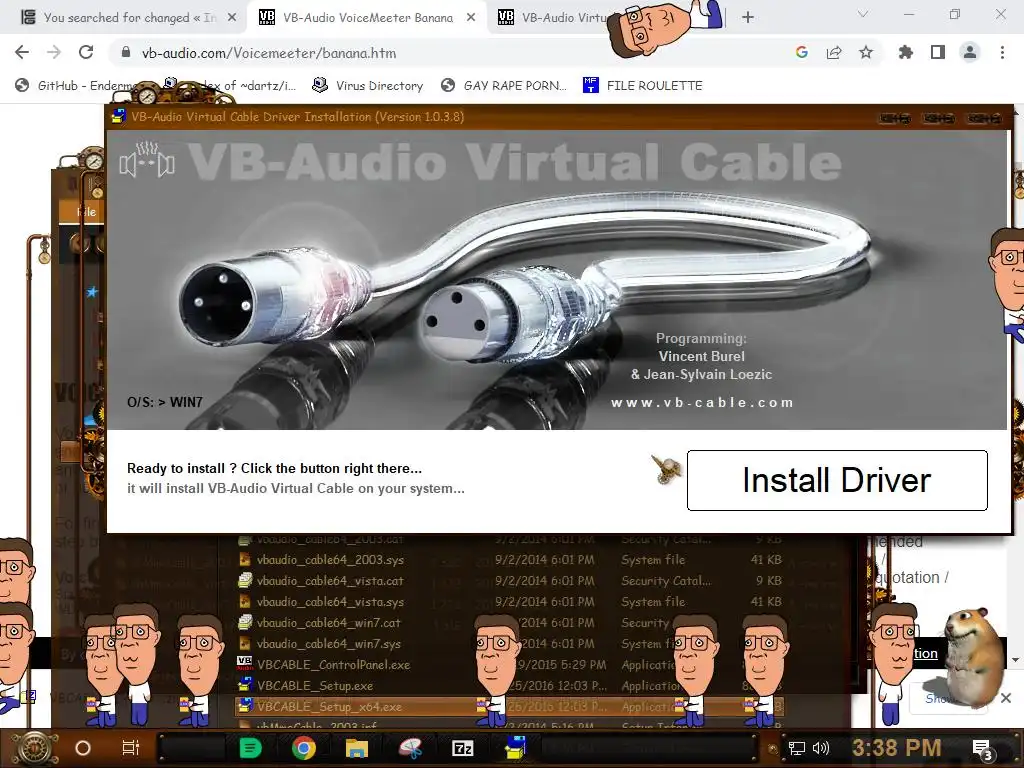Open the Chrome profile avatar
Image resolution: width=1024 pixels, height=768 pixels.
tap(970, 52)
